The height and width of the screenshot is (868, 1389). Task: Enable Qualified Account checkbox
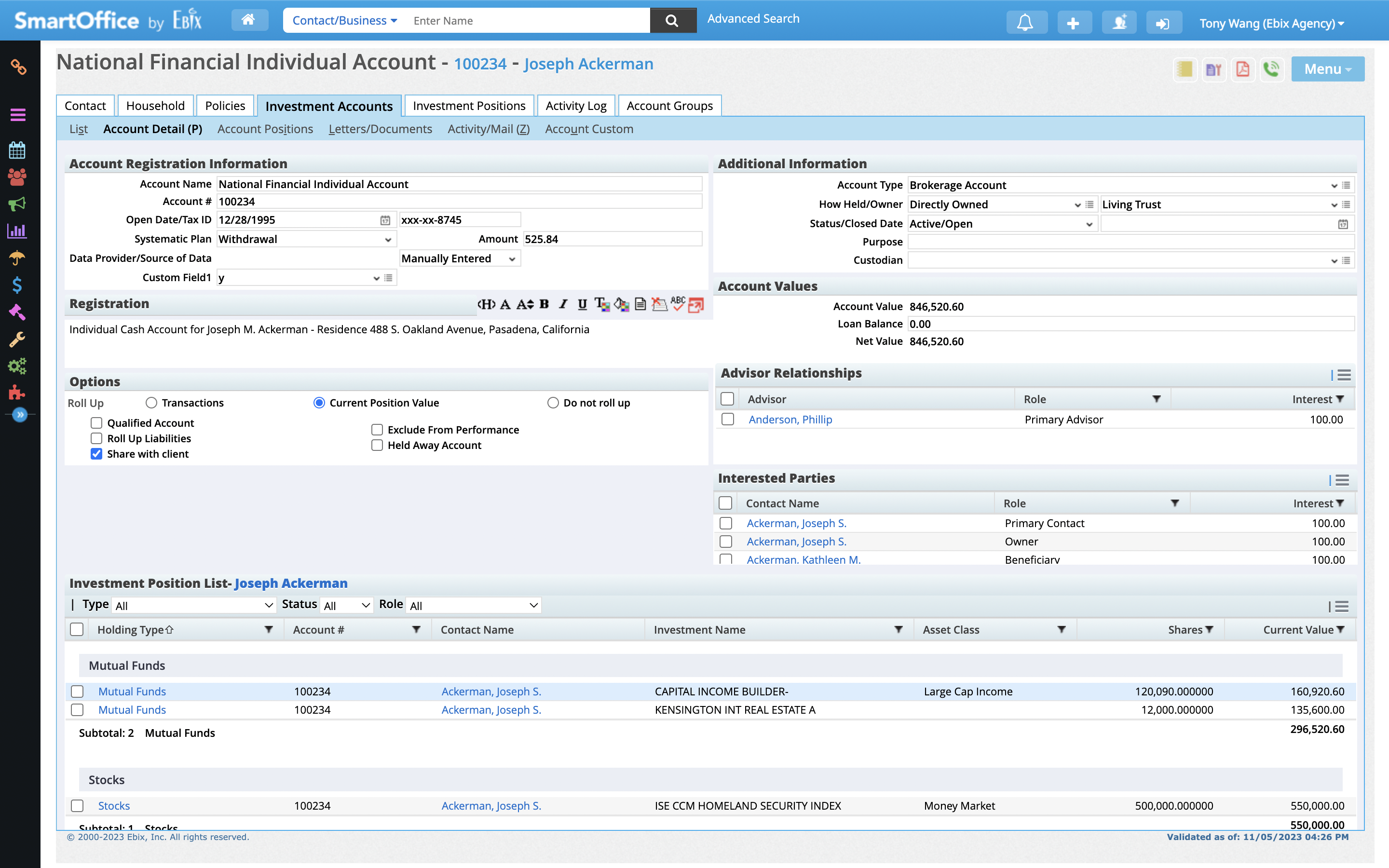point(96,423)
